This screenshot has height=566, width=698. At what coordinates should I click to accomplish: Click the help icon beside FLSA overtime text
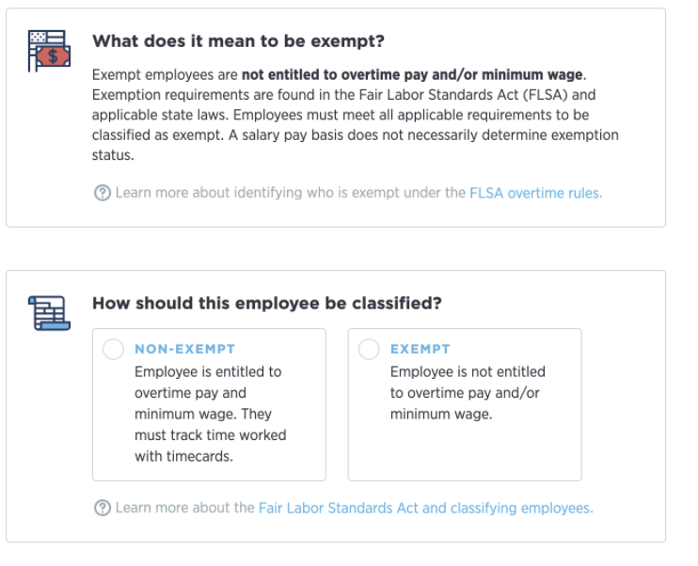point(102,193)
